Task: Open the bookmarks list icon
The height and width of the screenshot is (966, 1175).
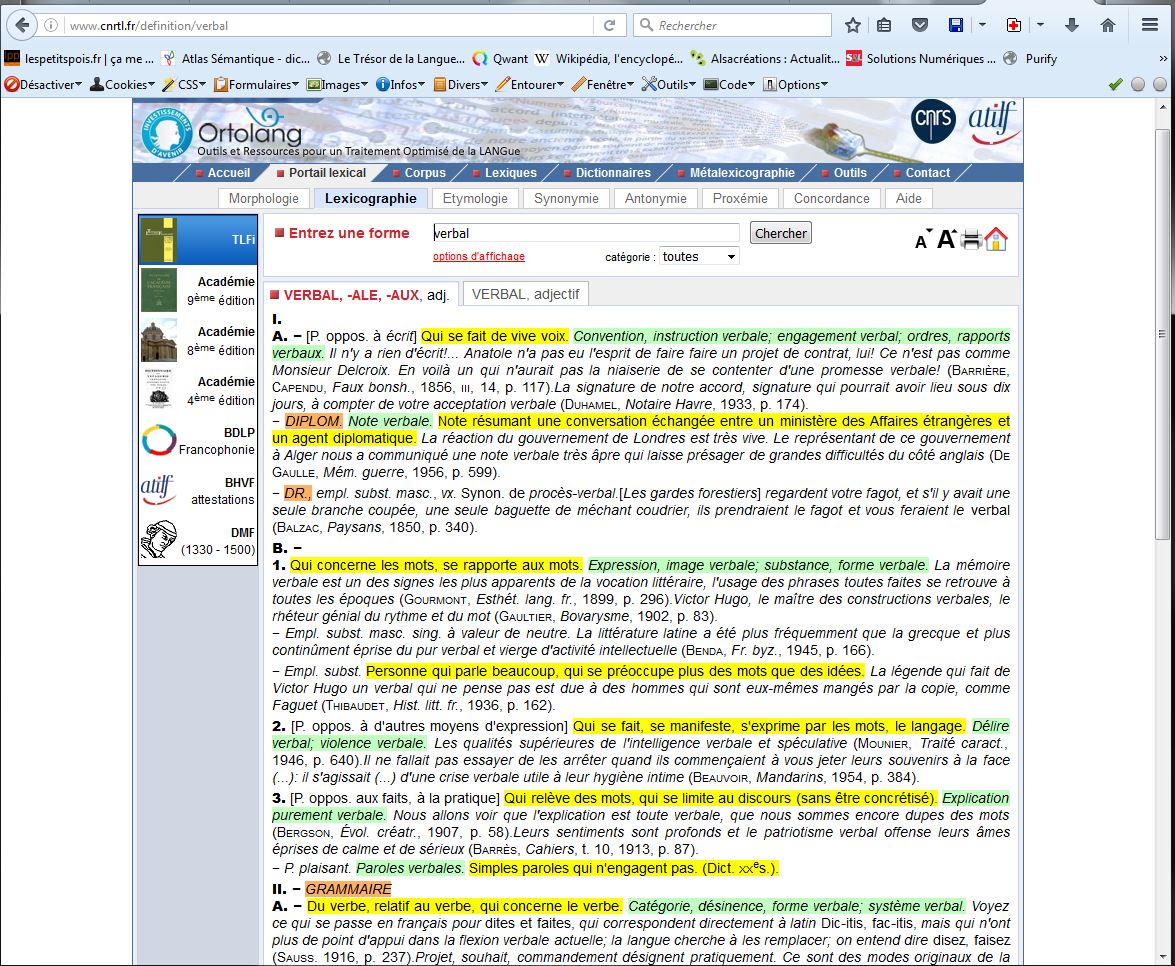Action: (x=884, y=25)
